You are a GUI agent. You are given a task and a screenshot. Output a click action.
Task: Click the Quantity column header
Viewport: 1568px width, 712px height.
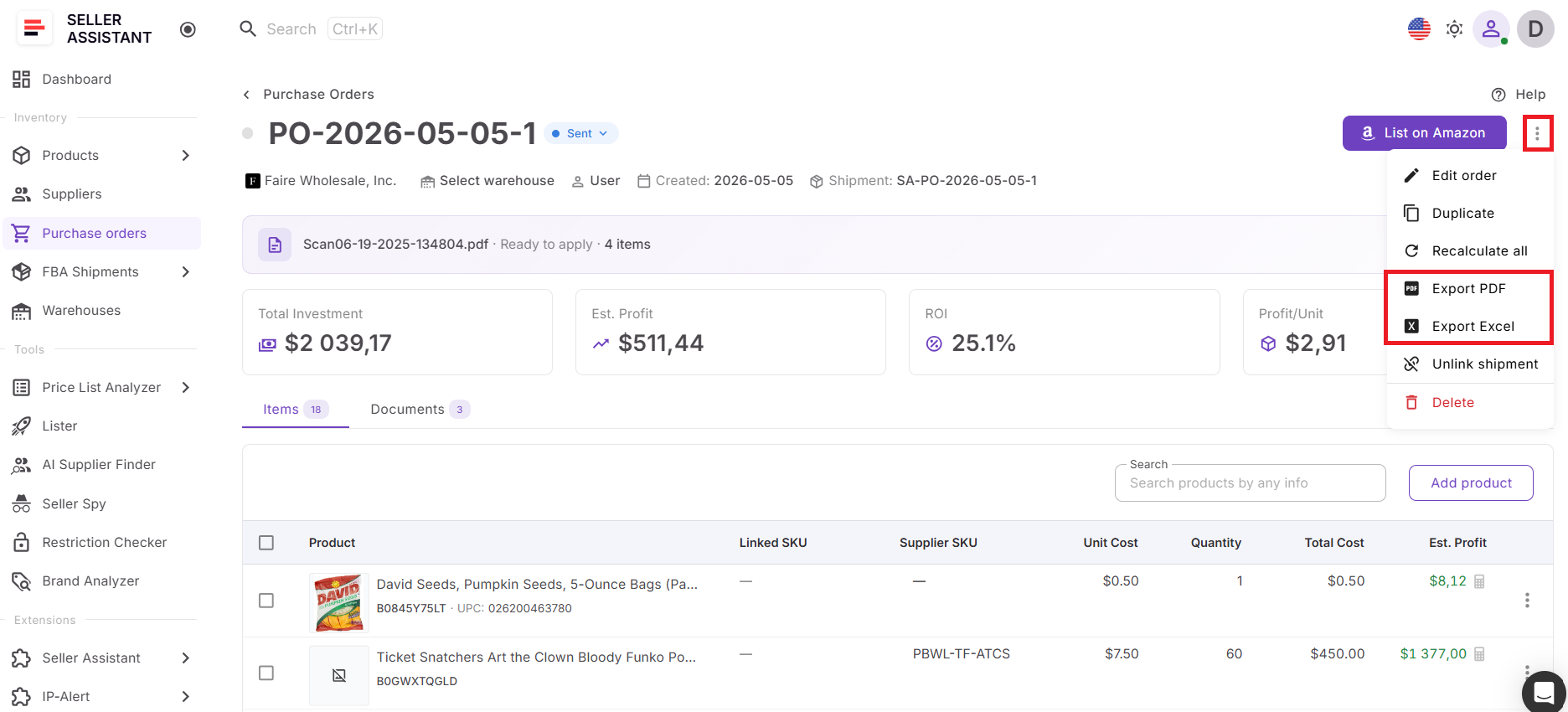(x=1216, y=543)
